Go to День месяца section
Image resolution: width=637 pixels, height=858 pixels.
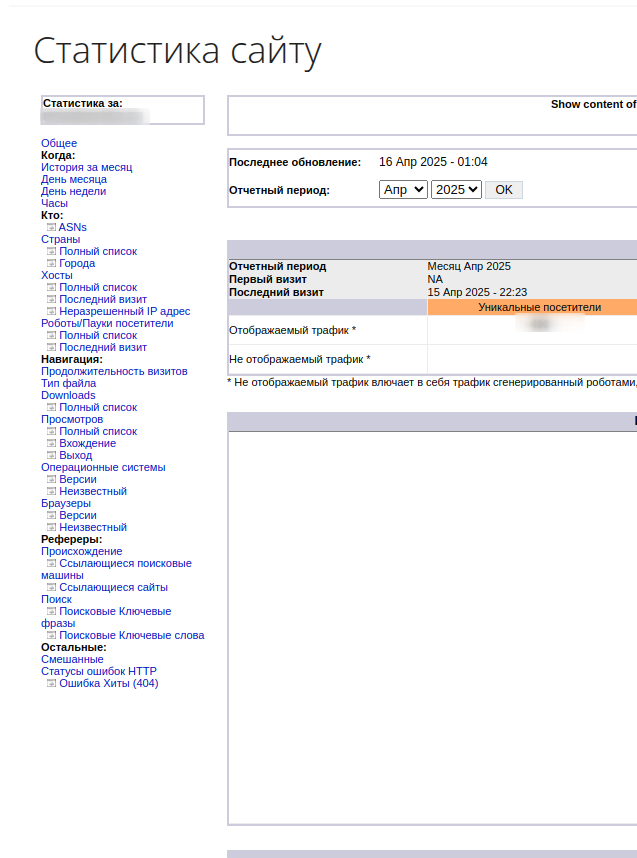pyautogui.click(x=74, y=179)
